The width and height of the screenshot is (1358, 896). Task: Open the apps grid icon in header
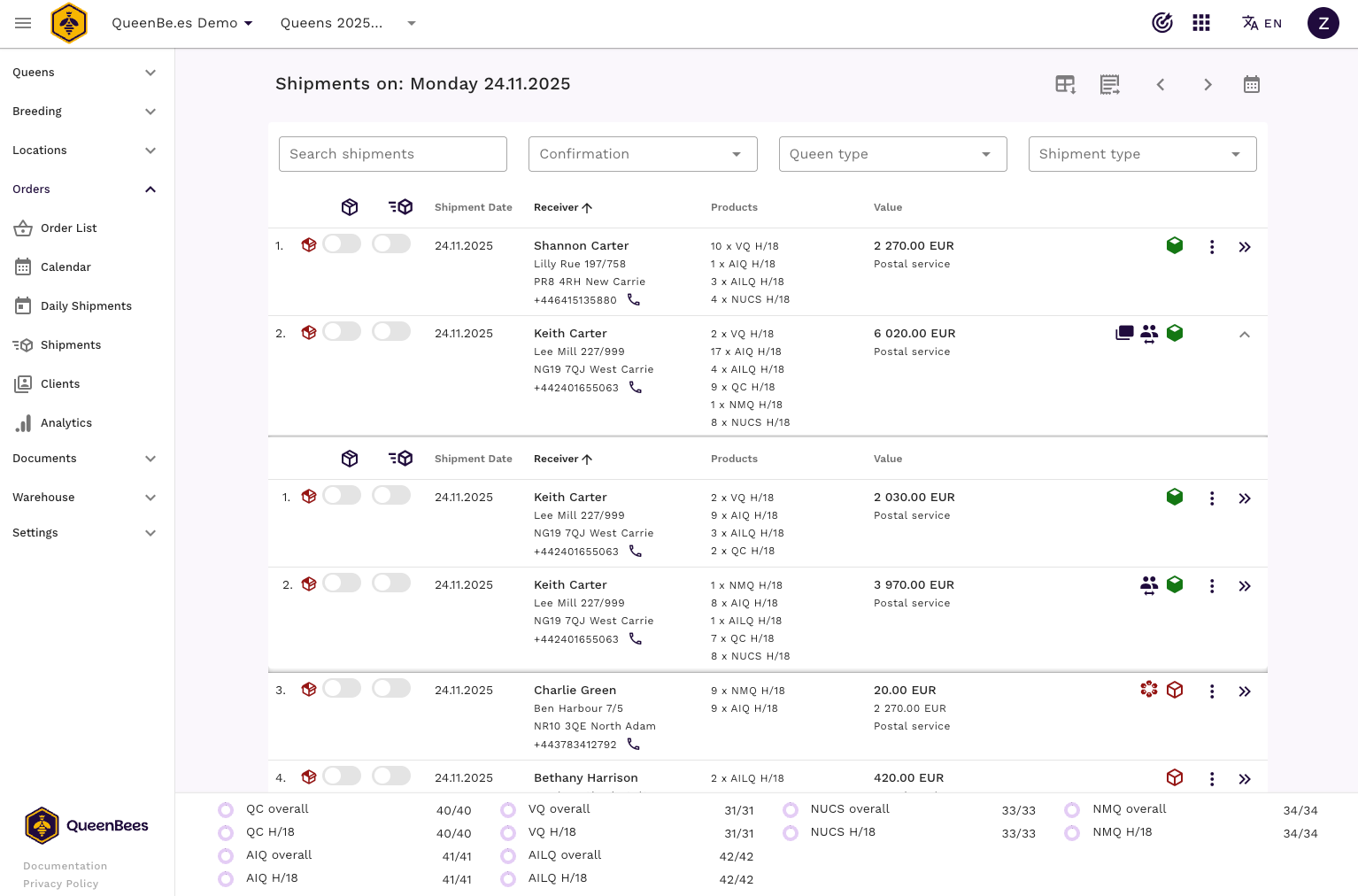tap(1200, 23)
